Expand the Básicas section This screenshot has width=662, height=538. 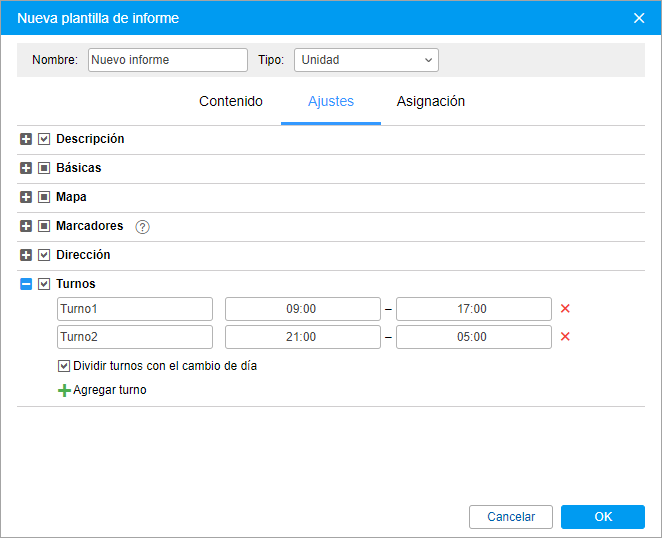pos(26,168)
